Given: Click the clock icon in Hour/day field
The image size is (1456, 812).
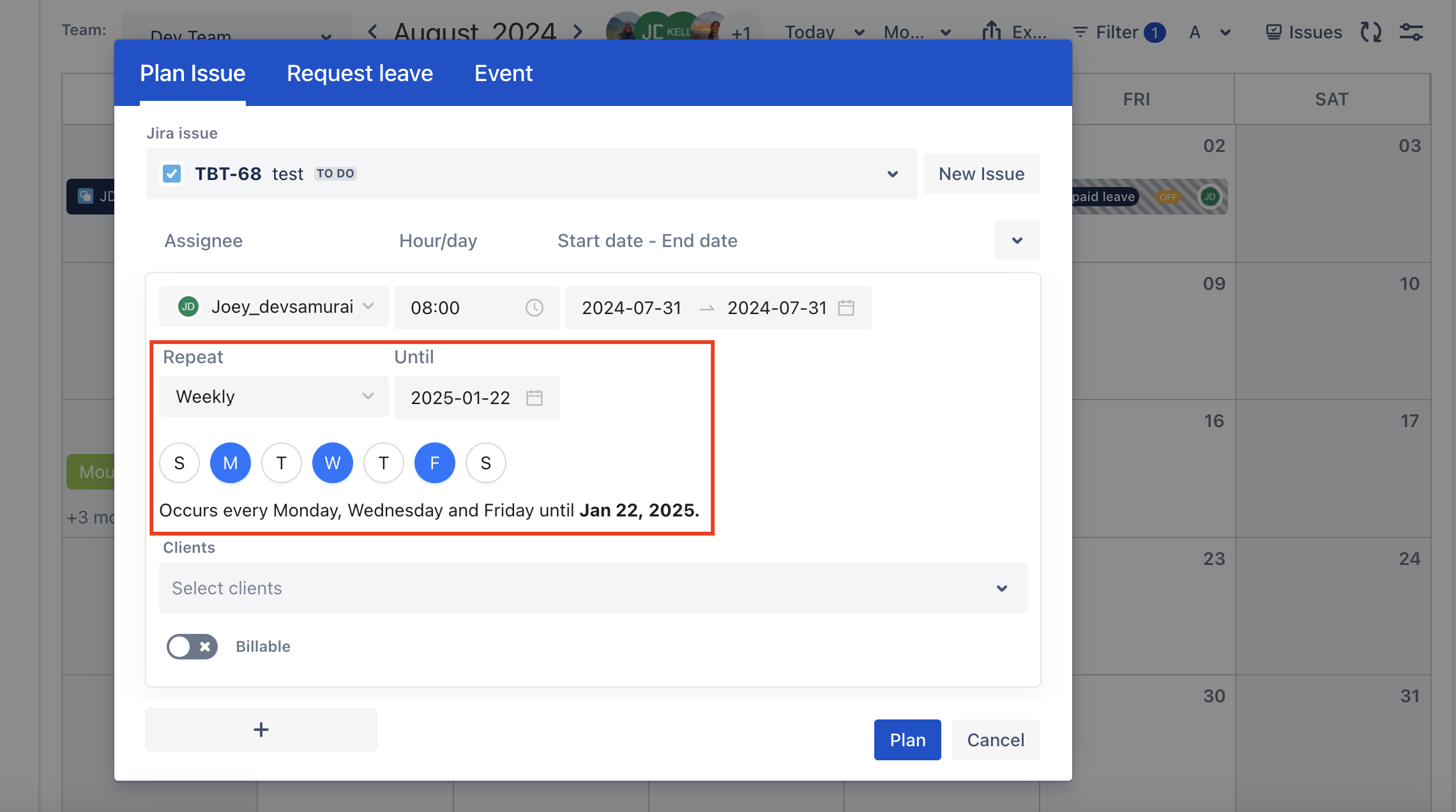Looking at the screenshot, I should pos(534,308).
